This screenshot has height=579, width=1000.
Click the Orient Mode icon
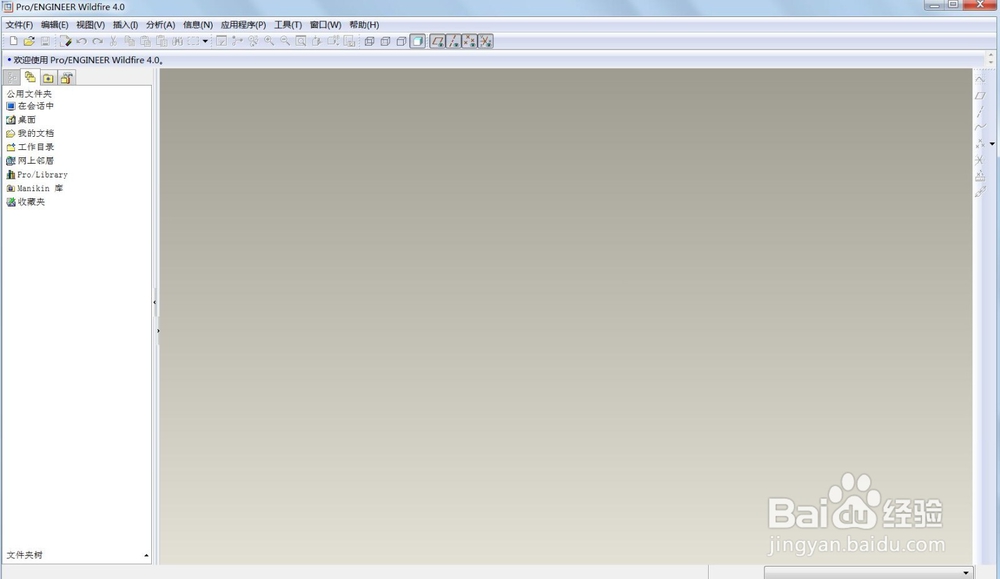[253, 41]
